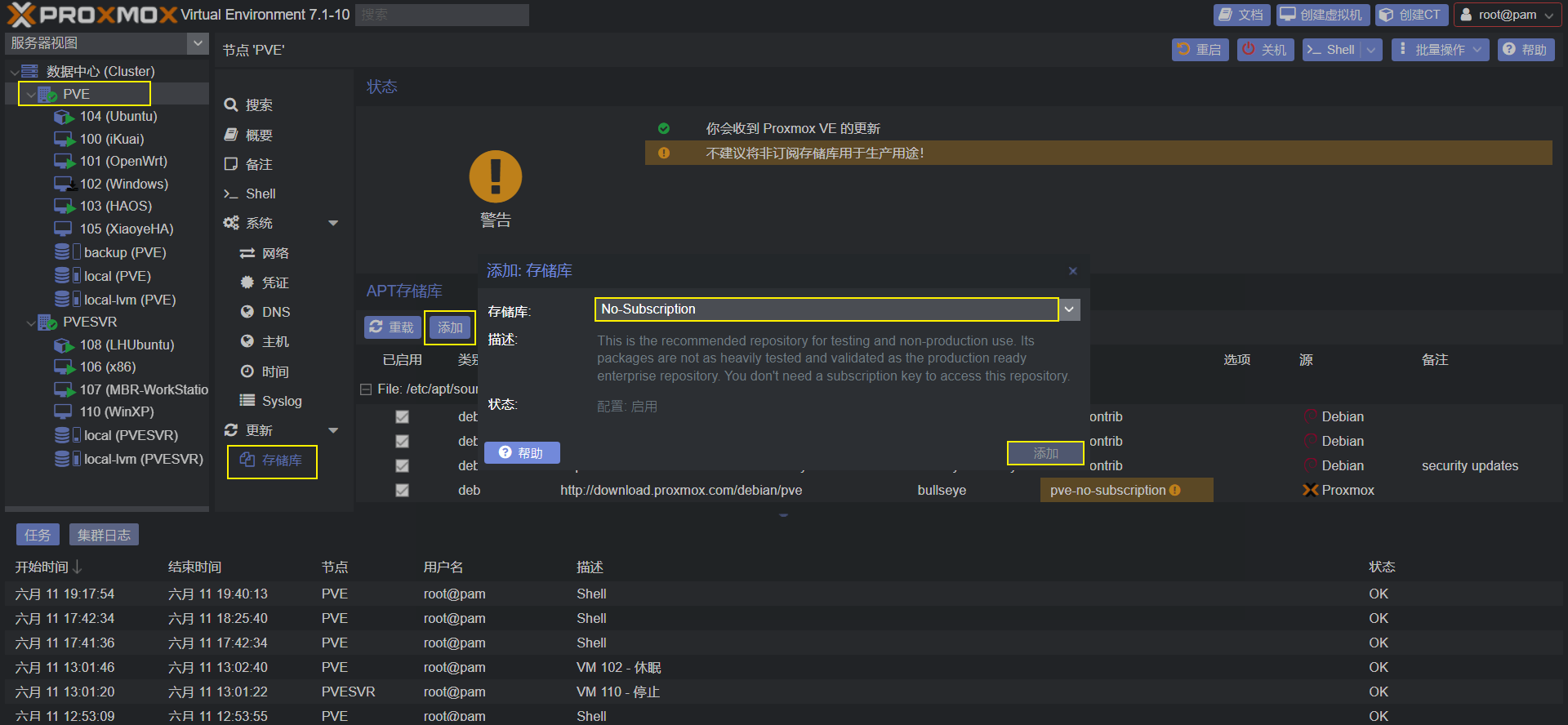
Task: Toggle checkbox of security updates row
Action: [x=402, y=465]
